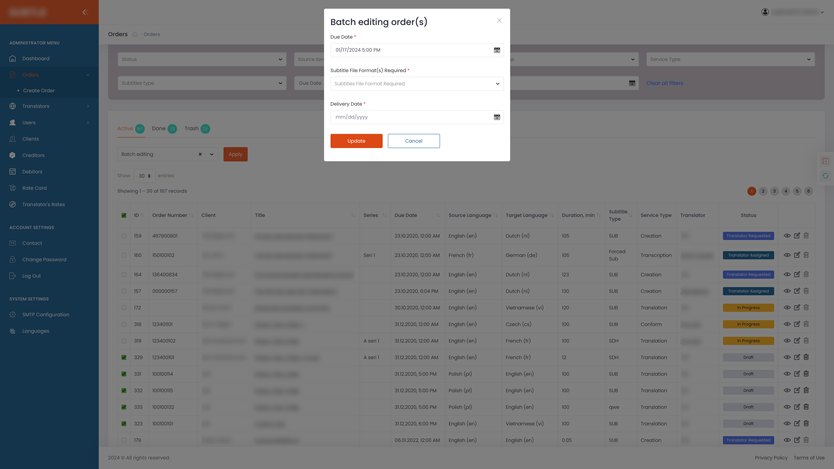Collapse the sidebar with the arrow icon
The image size is (834, 469).
(84, 12)
